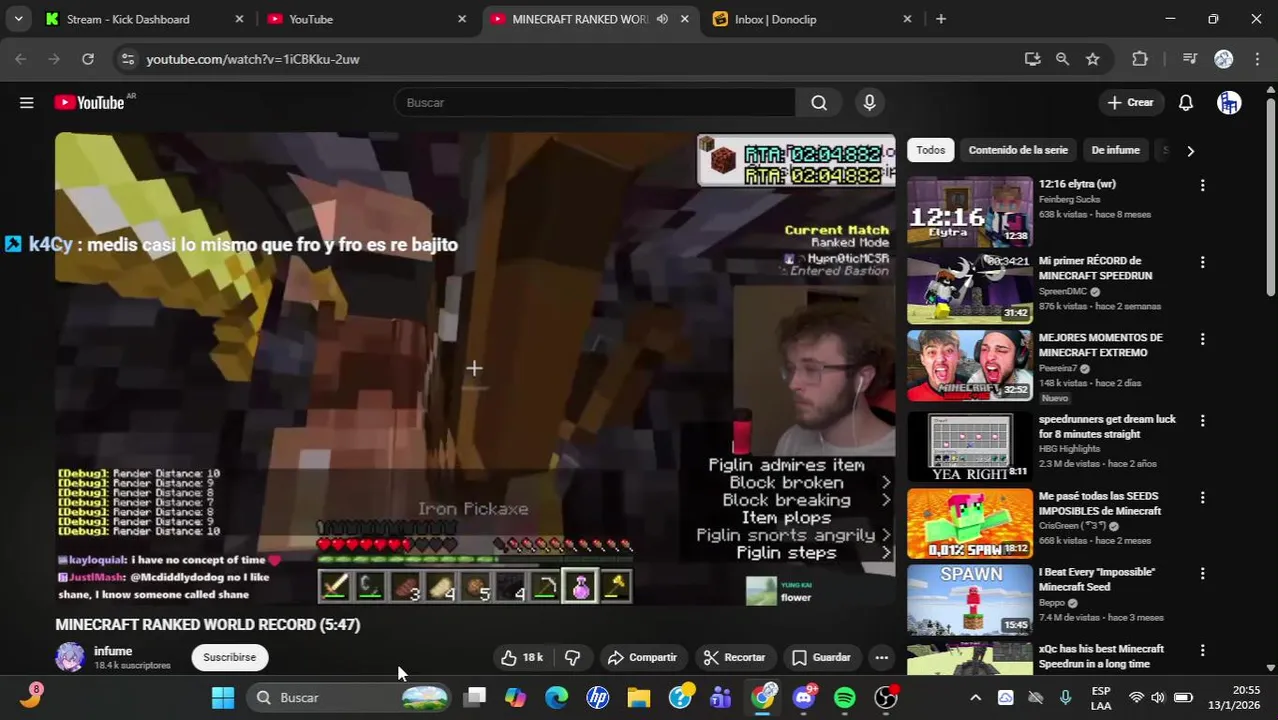Click the Recortar clip button
This screenshot has height=720, width=1278.
pos(734,657)
